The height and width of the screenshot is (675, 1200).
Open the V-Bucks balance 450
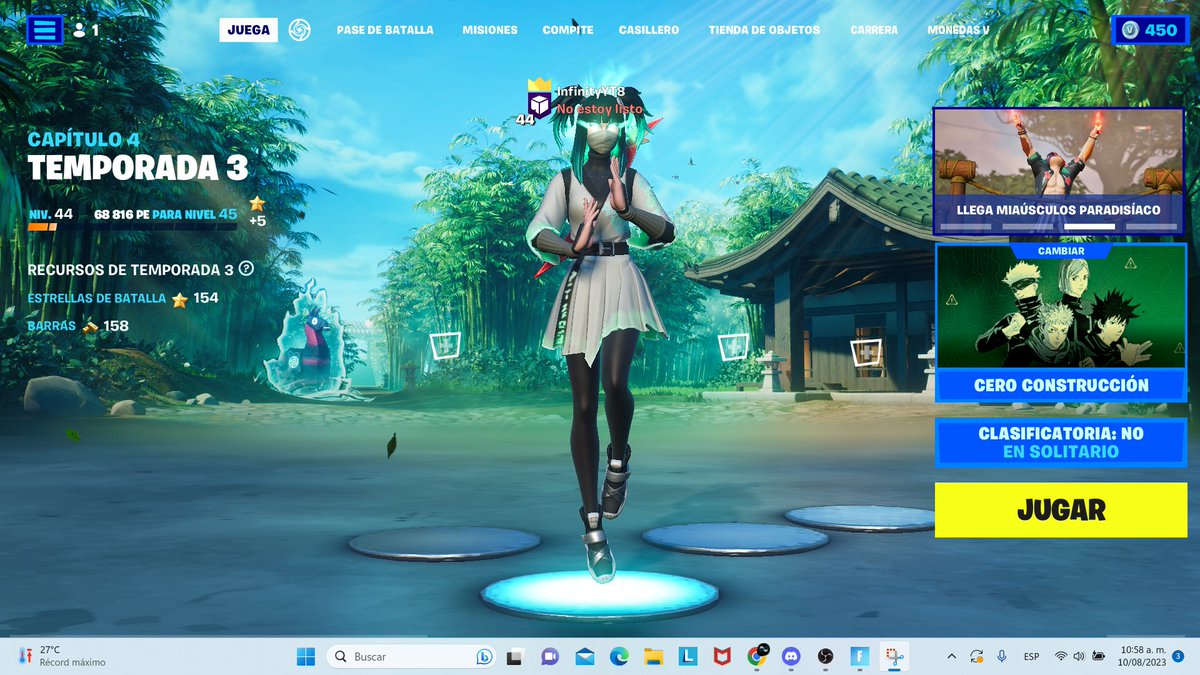1150,30
